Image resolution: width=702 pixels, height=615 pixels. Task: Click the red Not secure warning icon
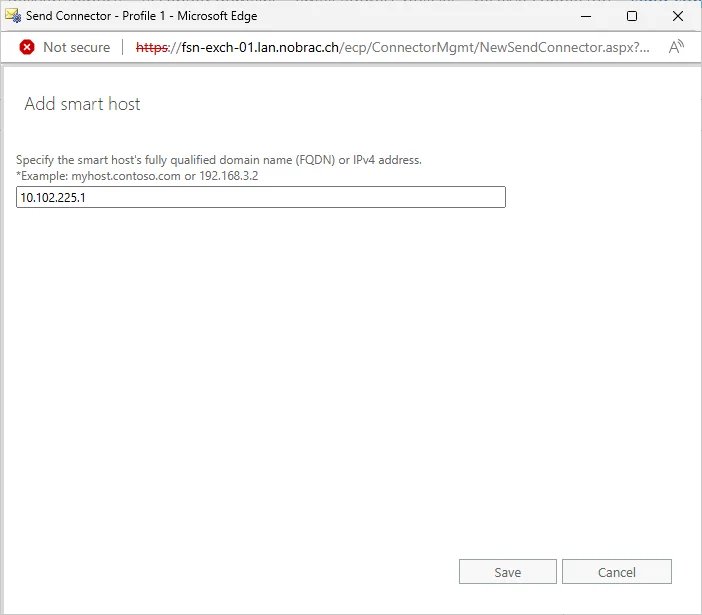click(27, 47)
